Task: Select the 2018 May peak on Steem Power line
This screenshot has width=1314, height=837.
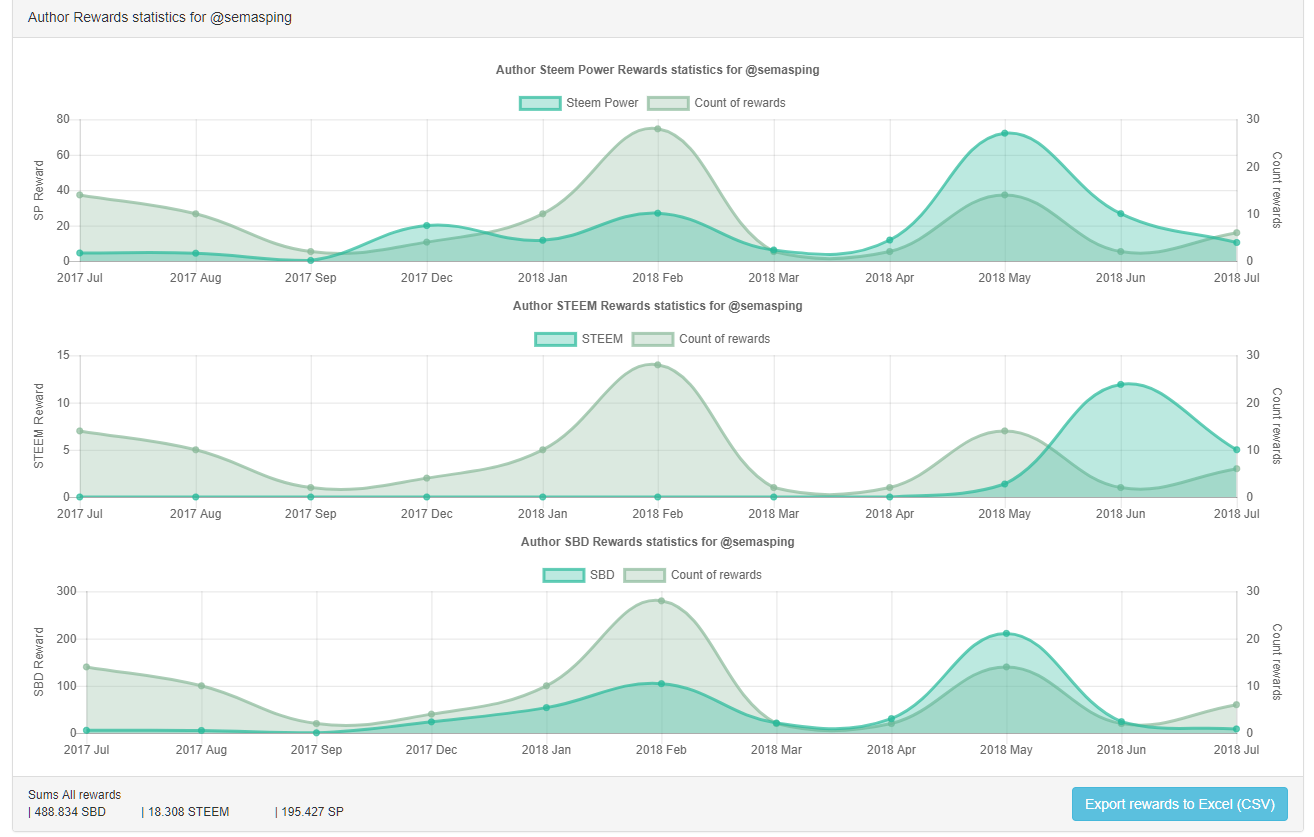Action: pyautogui.click(x=1005, y=133)
